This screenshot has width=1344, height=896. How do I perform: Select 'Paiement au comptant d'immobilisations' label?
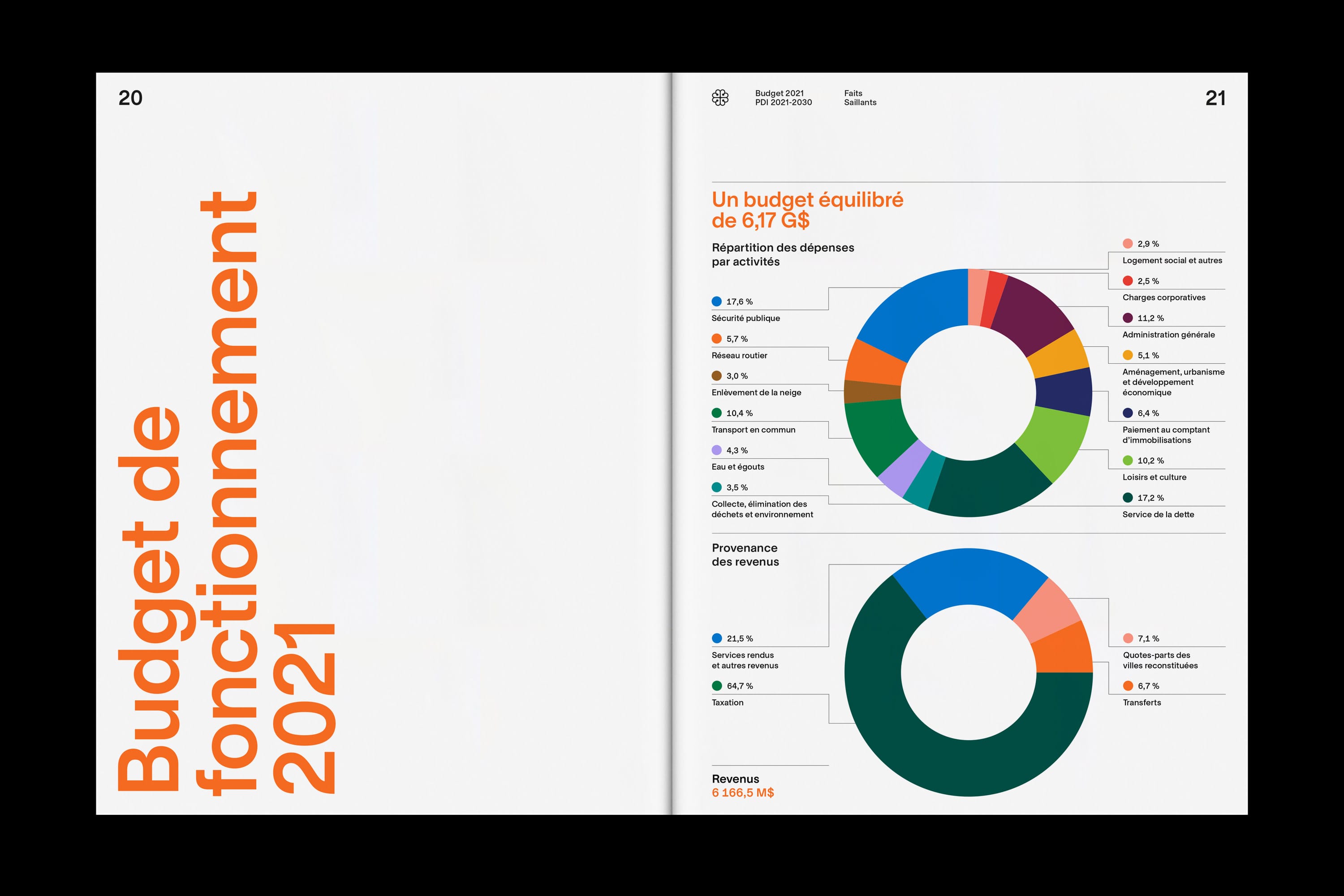point(1166,435)
